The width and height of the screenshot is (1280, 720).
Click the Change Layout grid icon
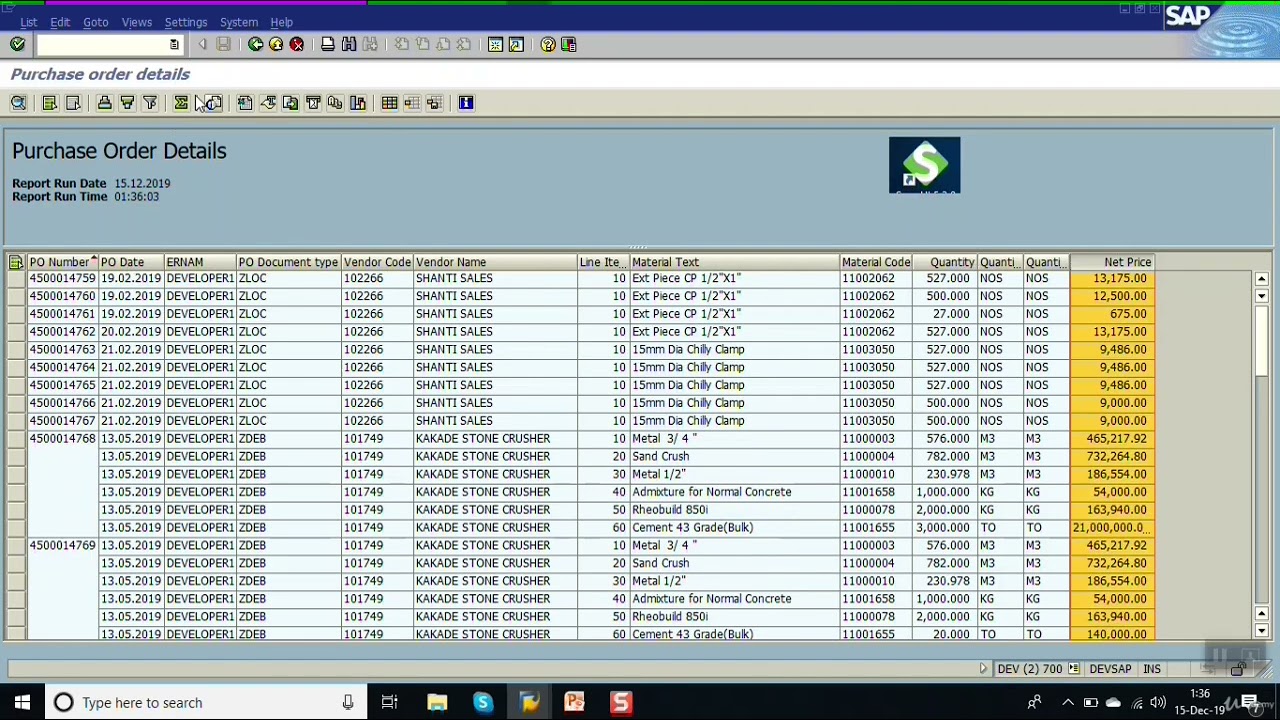[x=389, y=103]
